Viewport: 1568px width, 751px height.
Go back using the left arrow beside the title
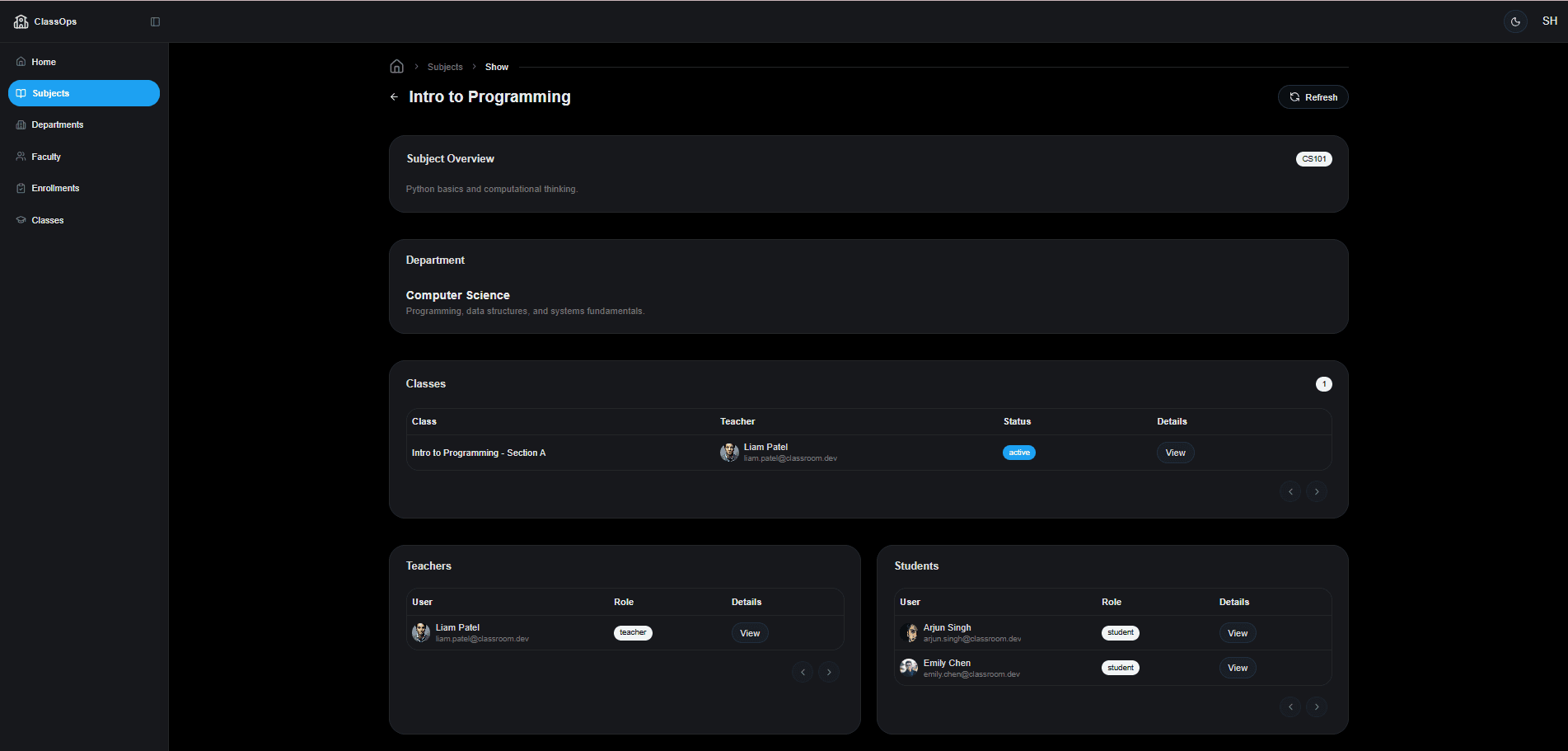click(x=394, y=97)
